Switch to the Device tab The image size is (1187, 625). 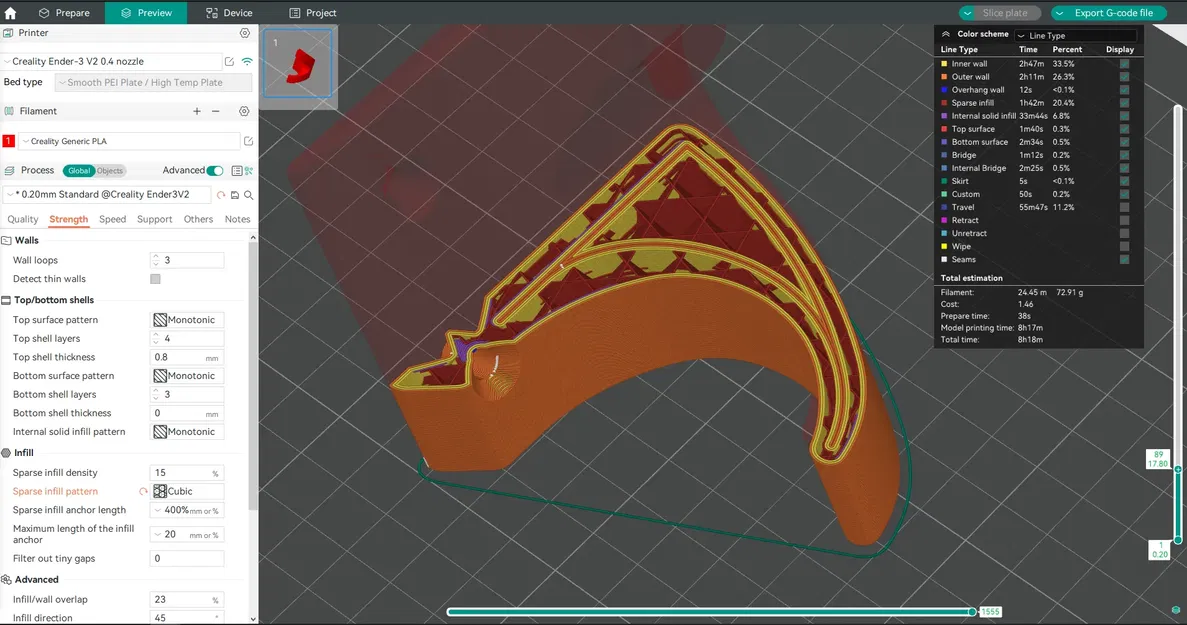229,13
